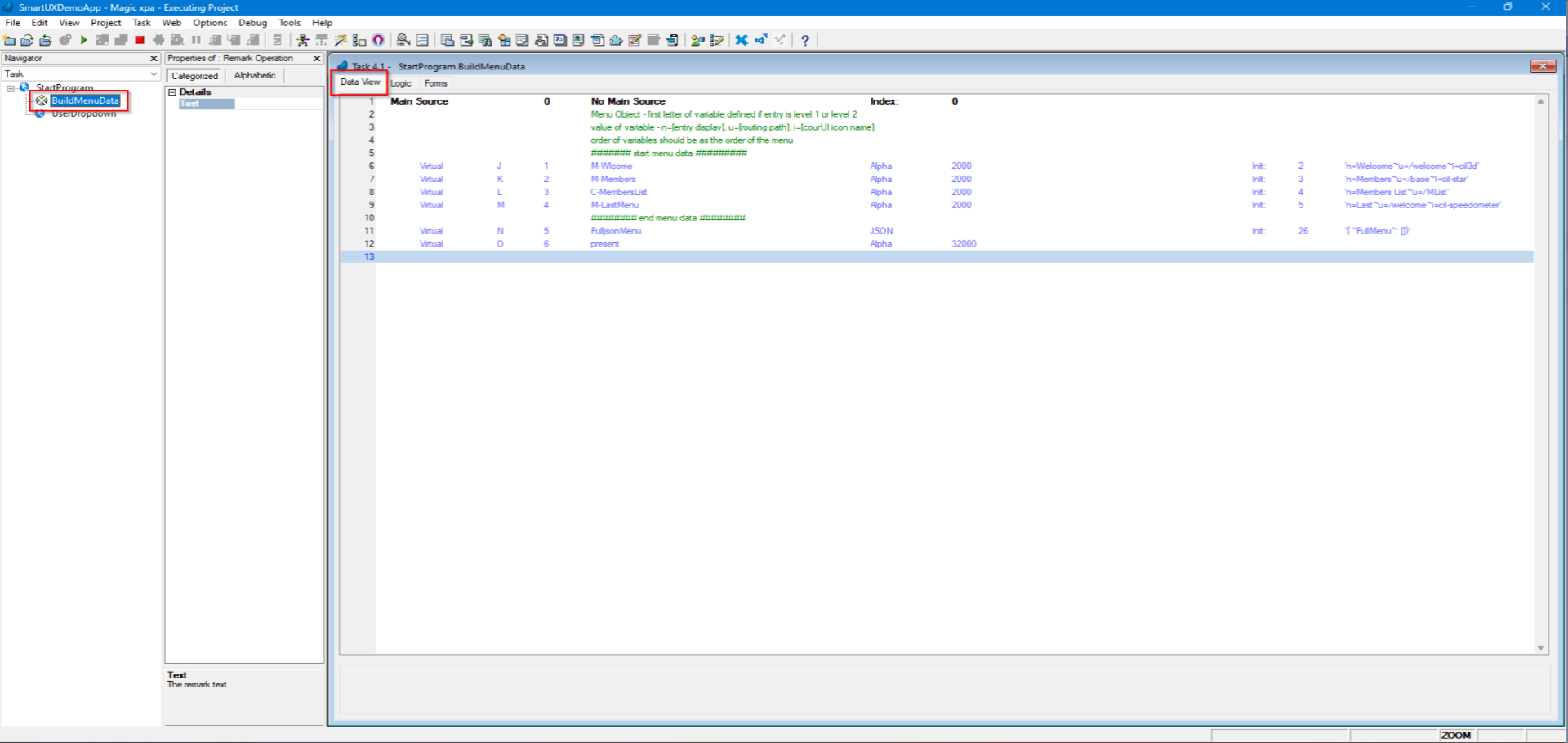Pause the debugger using the pause icon
1568x743 pixels.
(196, 39)
